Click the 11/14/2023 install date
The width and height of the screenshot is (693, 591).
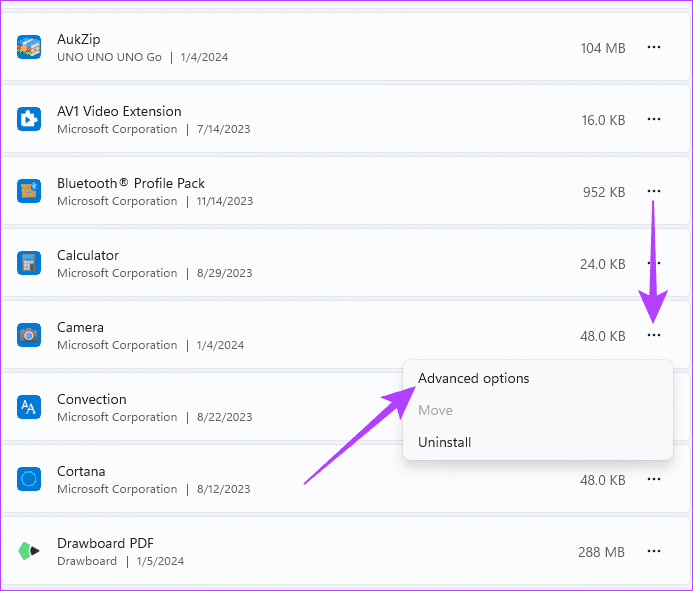click(x=225, y=201)
